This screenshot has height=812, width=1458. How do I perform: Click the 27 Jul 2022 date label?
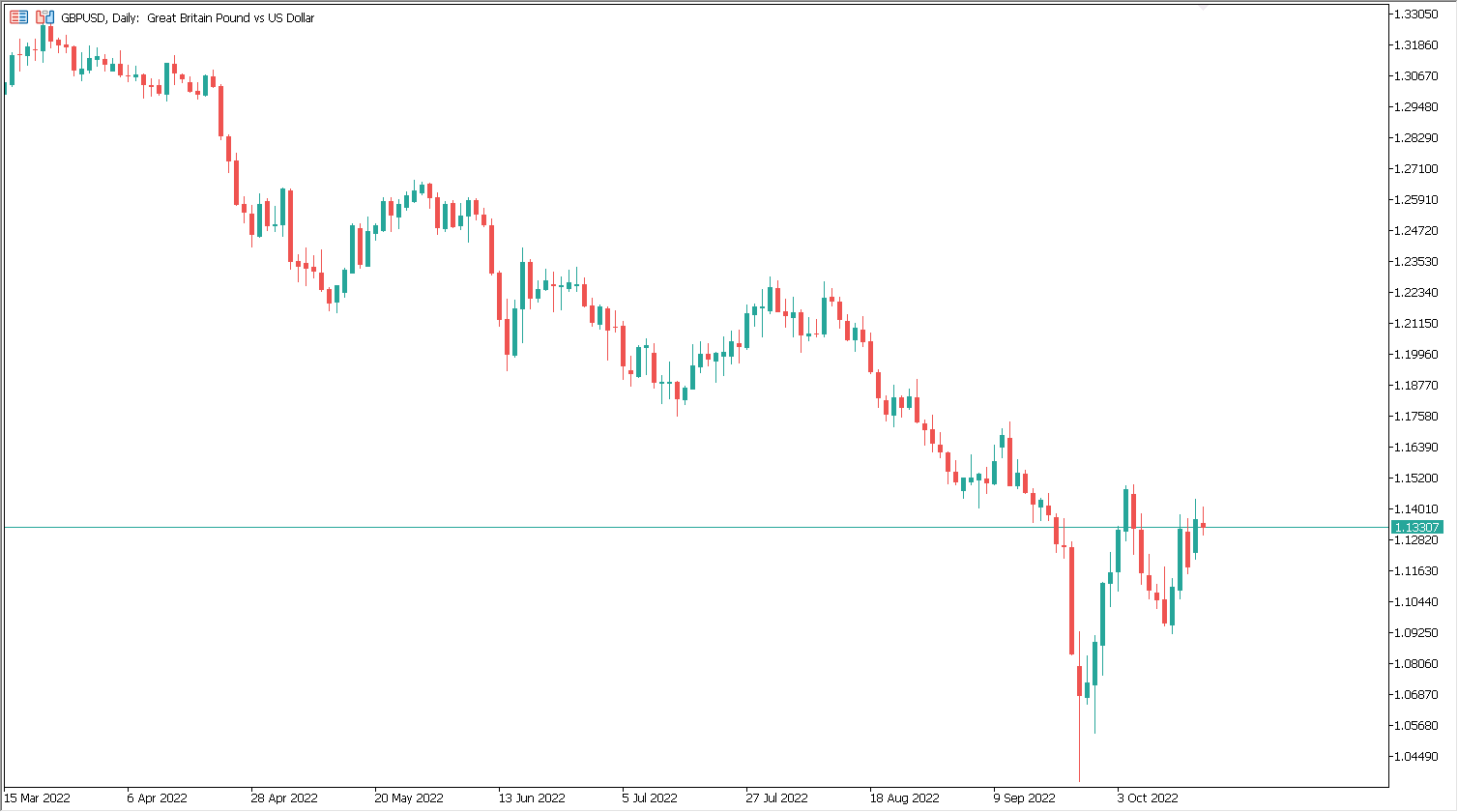tap(776, 798)
